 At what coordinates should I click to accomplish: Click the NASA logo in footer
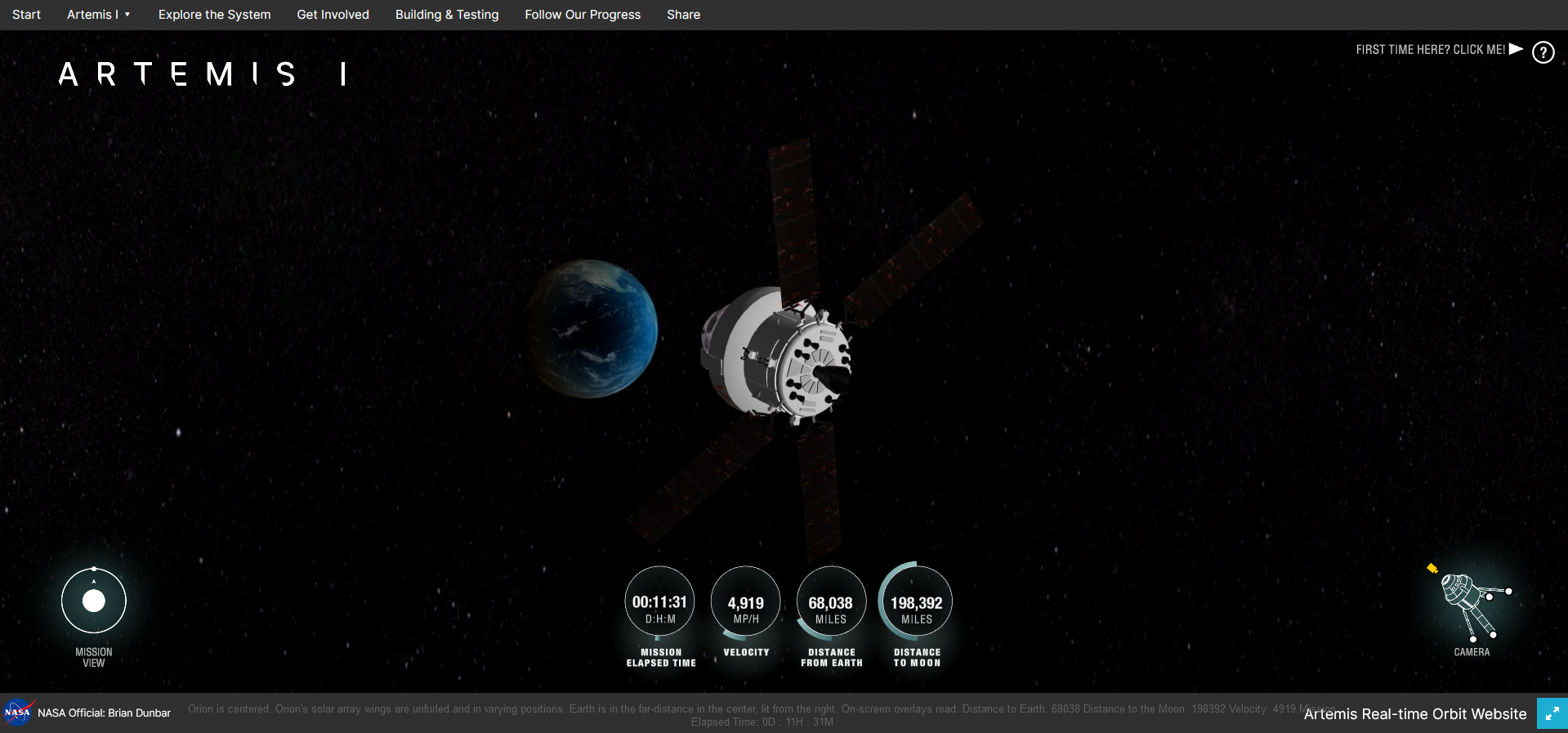click(x=18, y=713)
